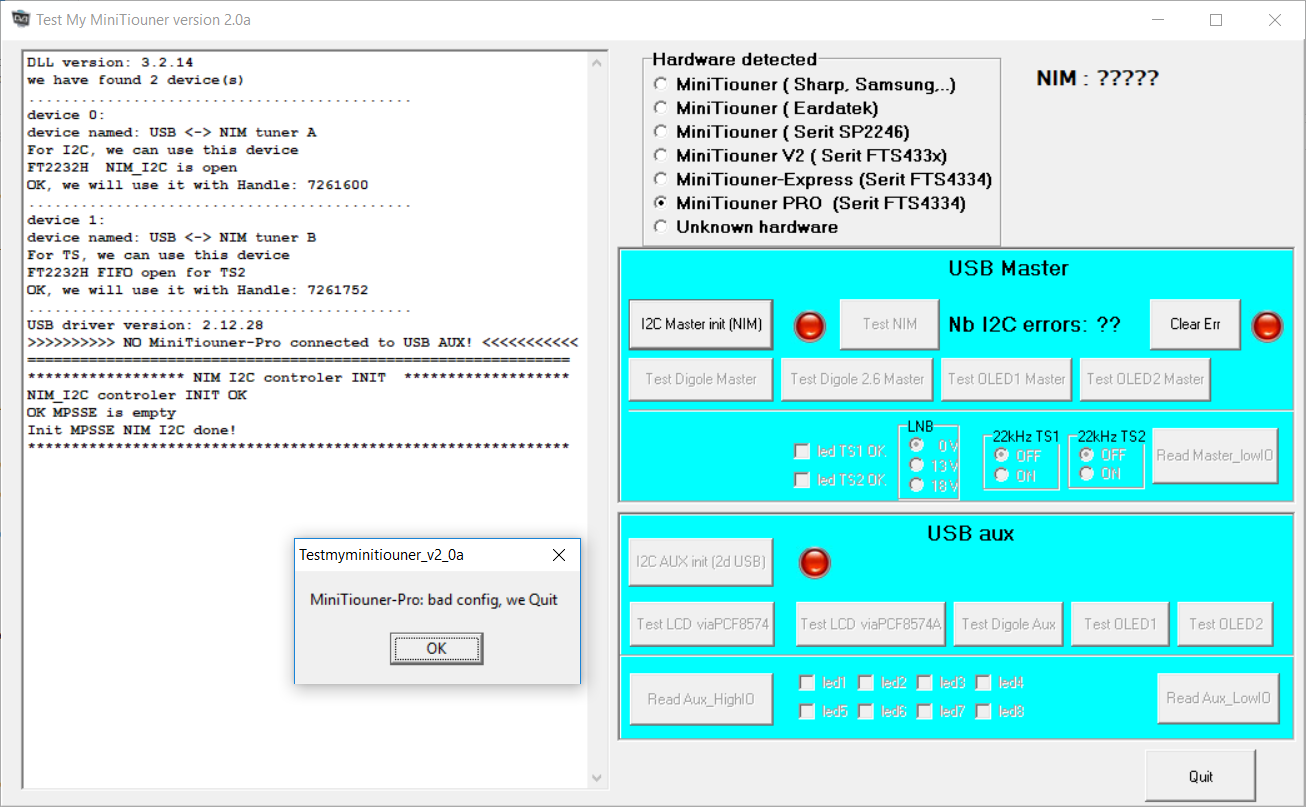
Task: Click Test LCD viaPCF8574 button
Action: pos(702,624)
